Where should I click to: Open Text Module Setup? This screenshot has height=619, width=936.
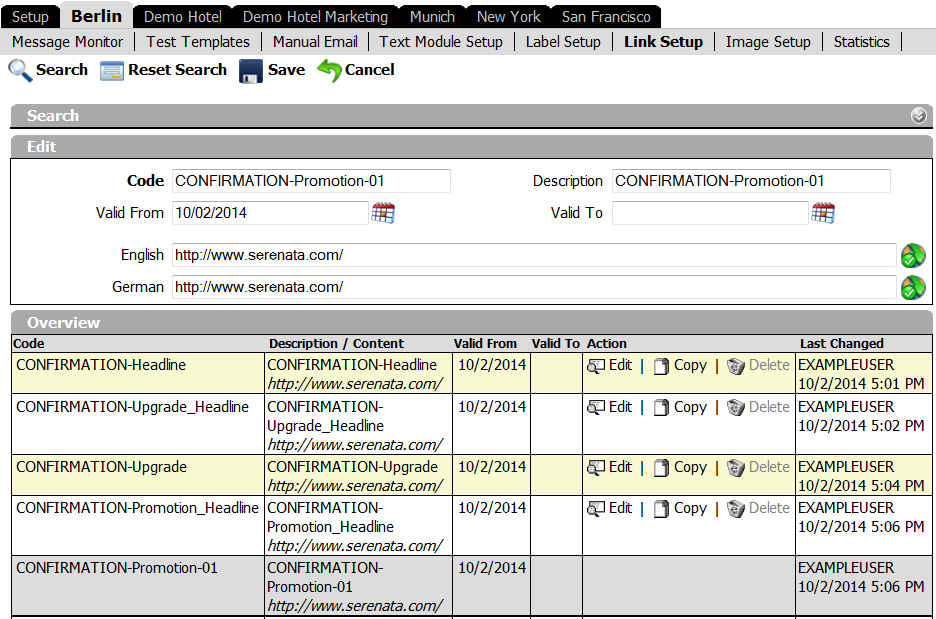(441, 42)
